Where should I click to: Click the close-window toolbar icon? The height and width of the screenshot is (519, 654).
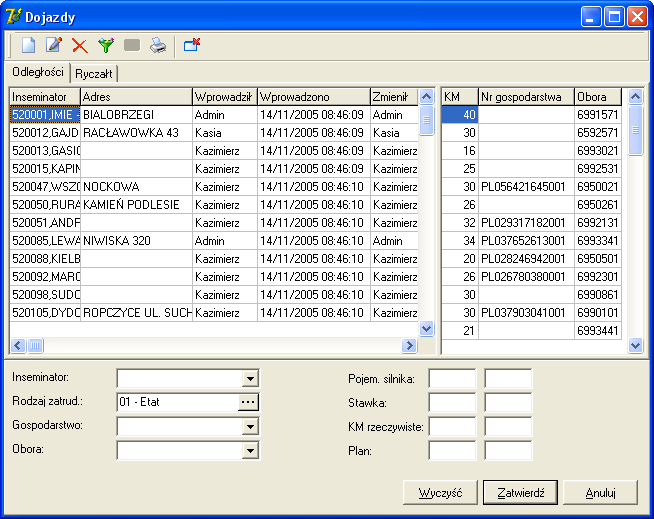[192, 45]
